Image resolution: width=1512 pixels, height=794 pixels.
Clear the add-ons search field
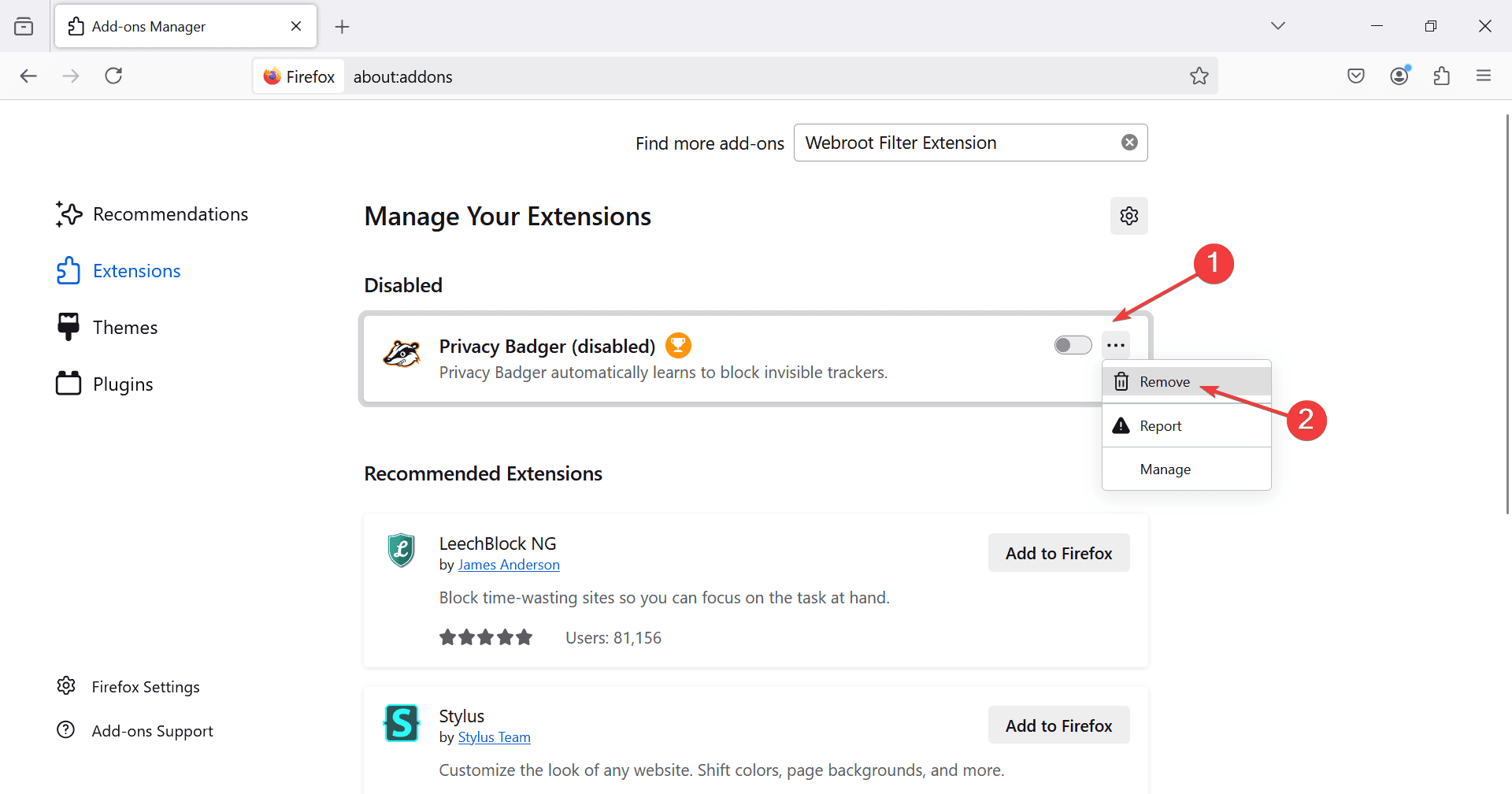[1129, 143]
